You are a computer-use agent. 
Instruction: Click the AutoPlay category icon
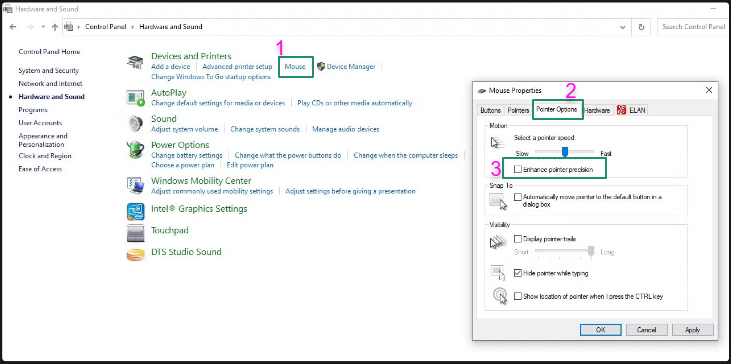pos(135,97)
